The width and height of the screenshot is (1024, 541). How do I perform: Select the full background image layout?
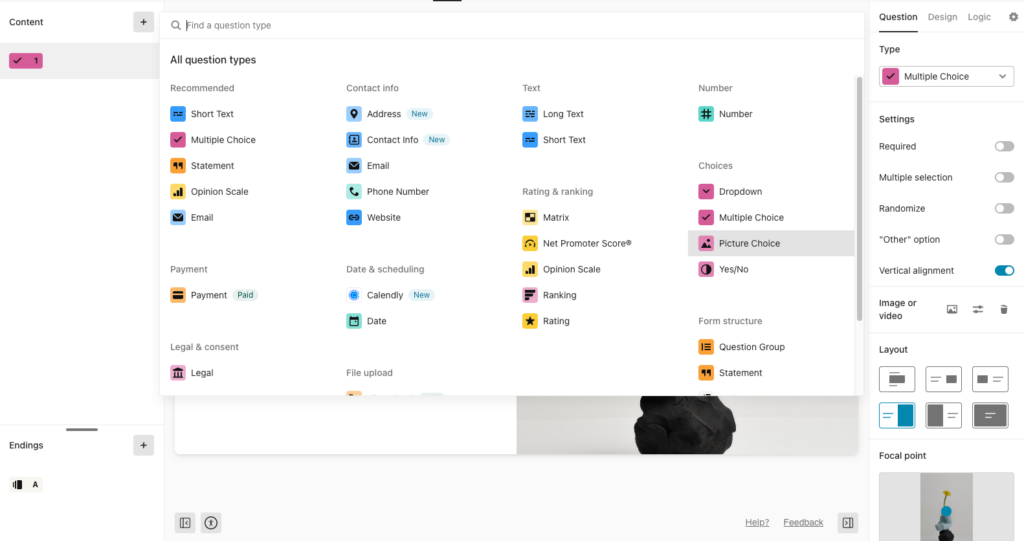990,416
